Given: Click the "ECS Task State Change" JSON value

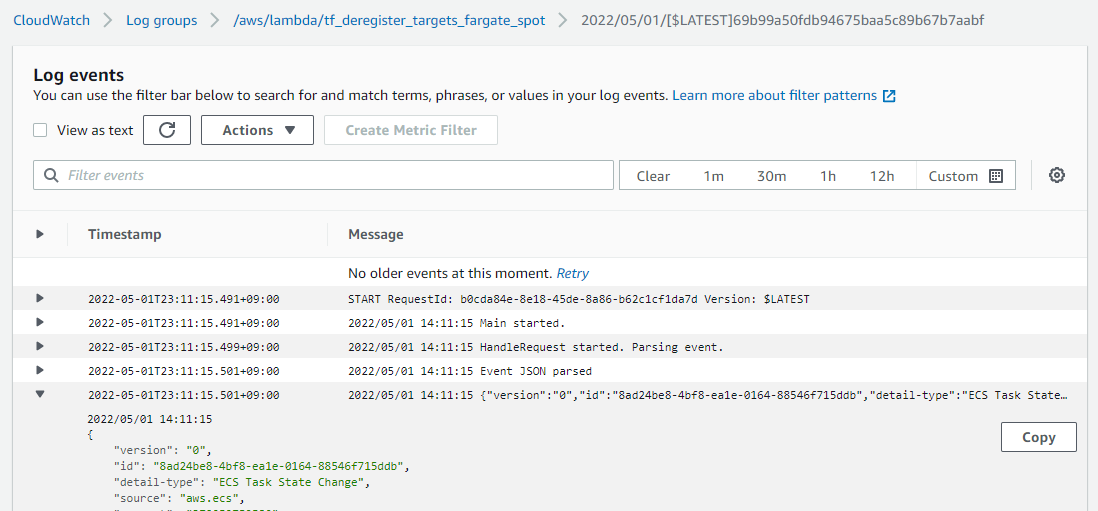Looking at the screenshot, I should click(289, 482).
